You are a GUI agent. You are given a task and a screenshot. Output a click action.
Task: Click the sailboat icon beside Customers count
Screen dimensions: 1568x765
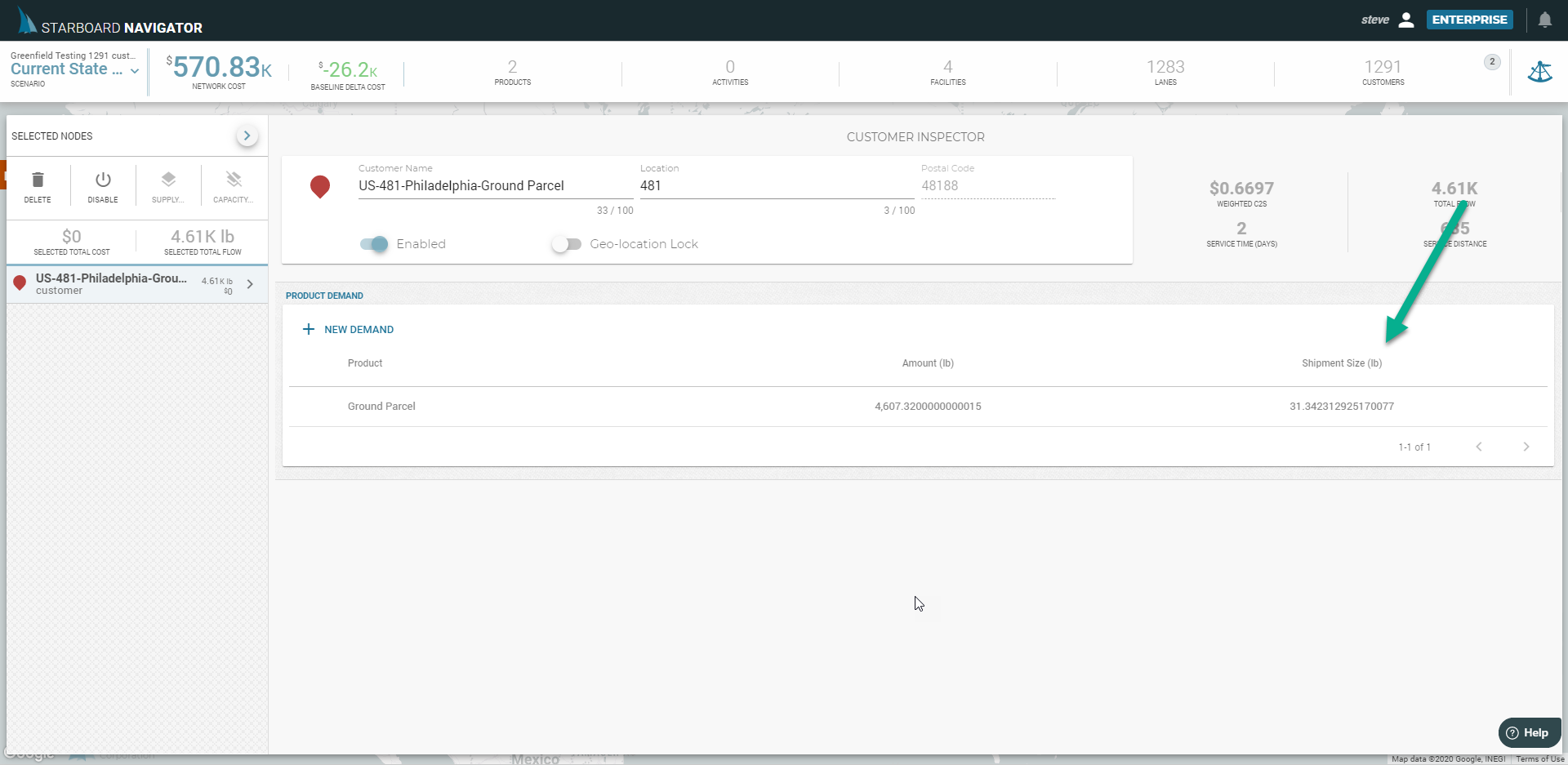1540,72
